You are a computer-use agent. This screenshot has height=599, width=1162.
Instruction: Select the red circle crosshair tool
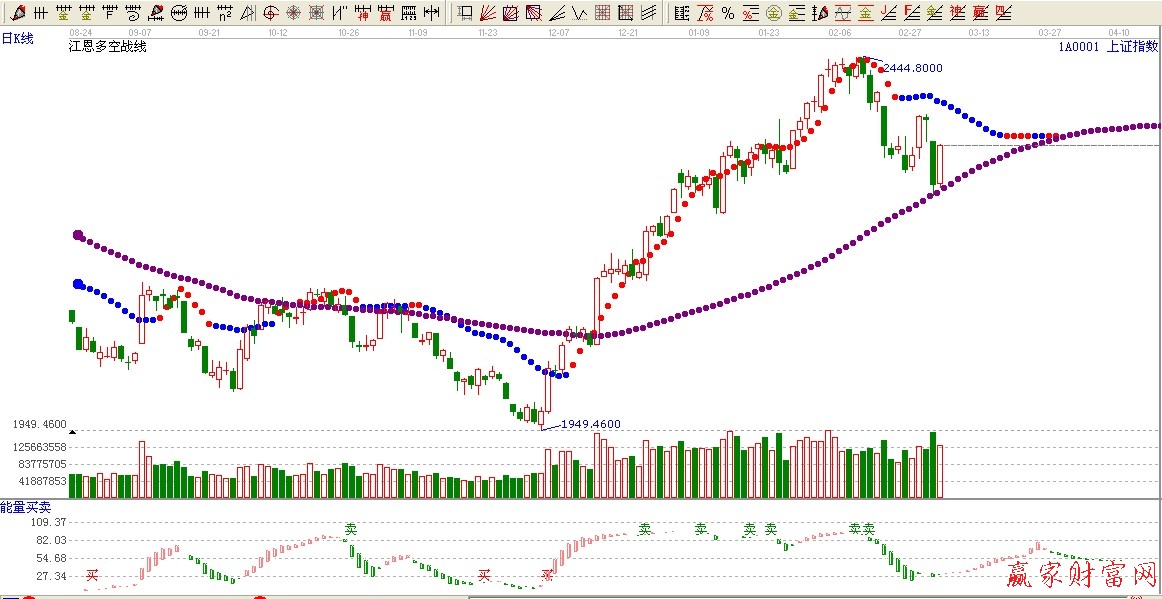pos(270,13)
